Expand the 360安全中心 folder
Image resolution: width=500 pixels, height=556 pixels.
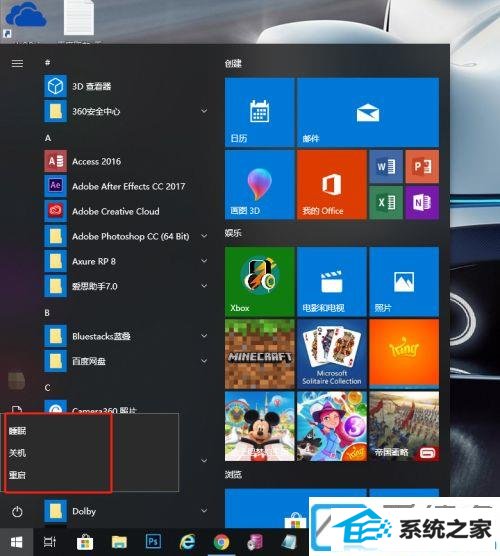(204, 111)
